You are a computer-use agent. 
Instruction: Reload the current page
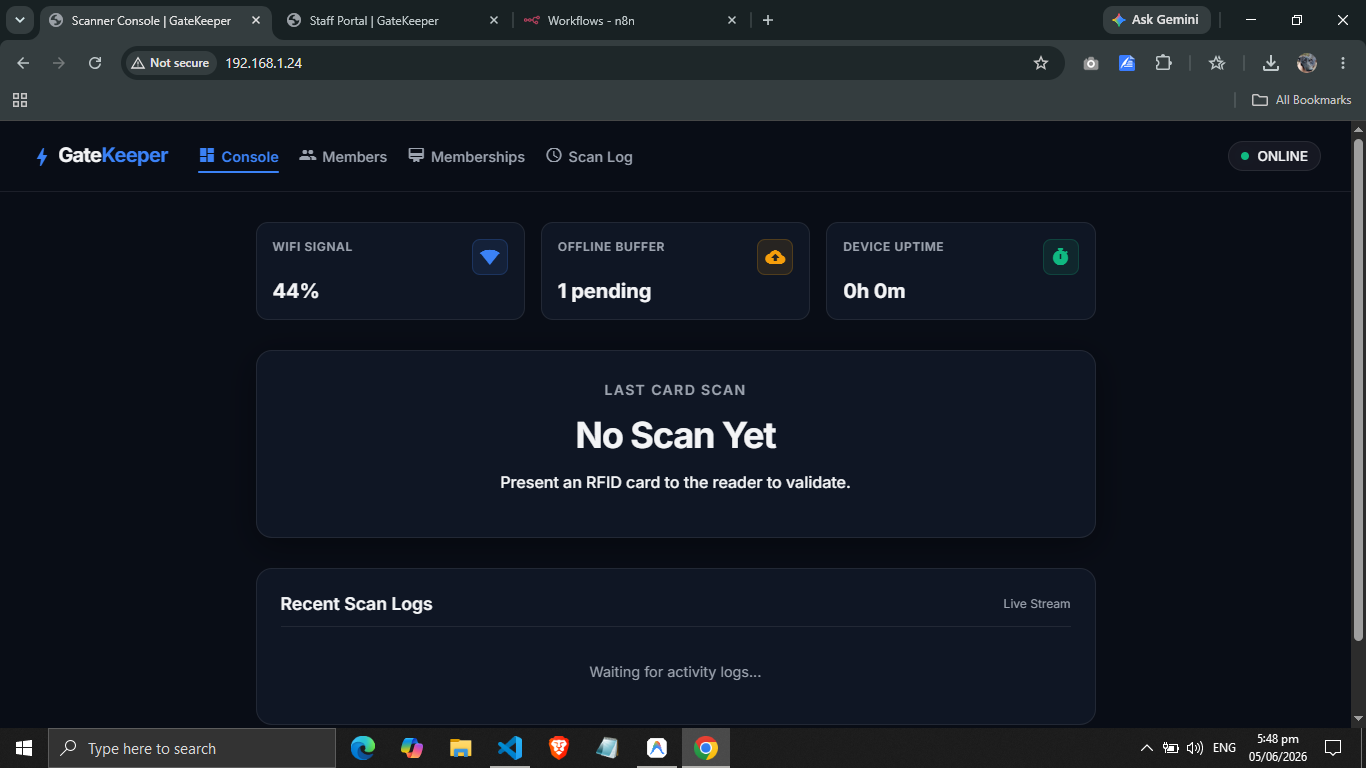click(x=95, y=63)
